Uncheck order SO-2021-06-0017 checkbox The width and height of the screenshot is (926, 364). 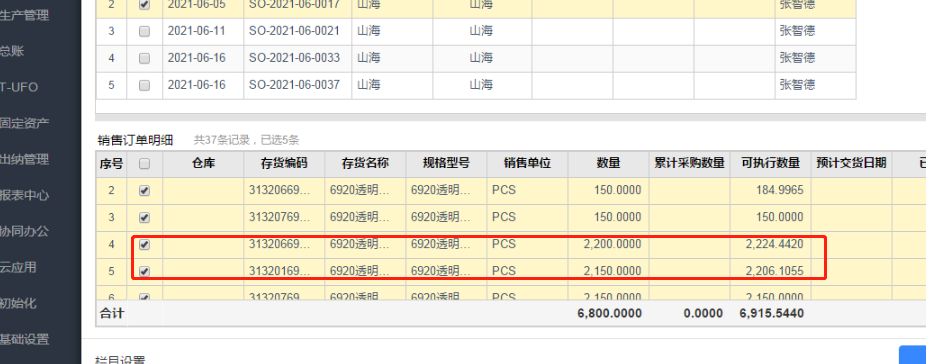pyautogui.click(x=144, y=4)
